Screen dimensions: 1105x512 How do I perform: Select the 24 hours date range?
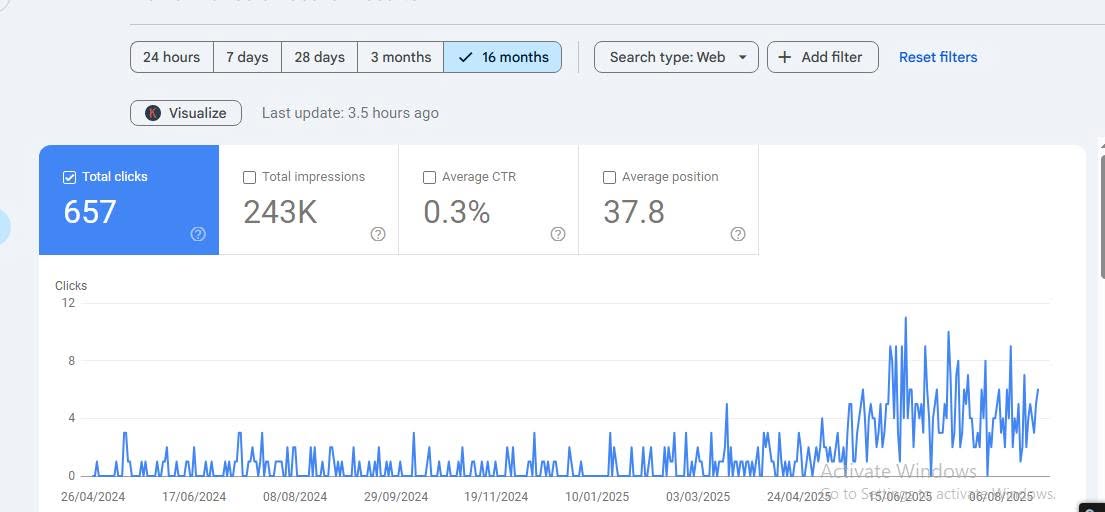tap(172, 57)
